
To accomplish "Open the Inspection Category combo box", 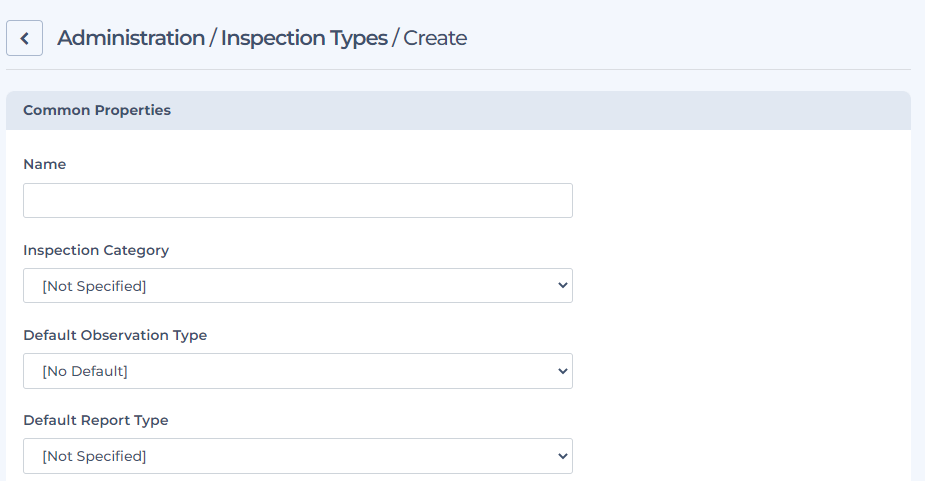I will (x=298, y=286).
